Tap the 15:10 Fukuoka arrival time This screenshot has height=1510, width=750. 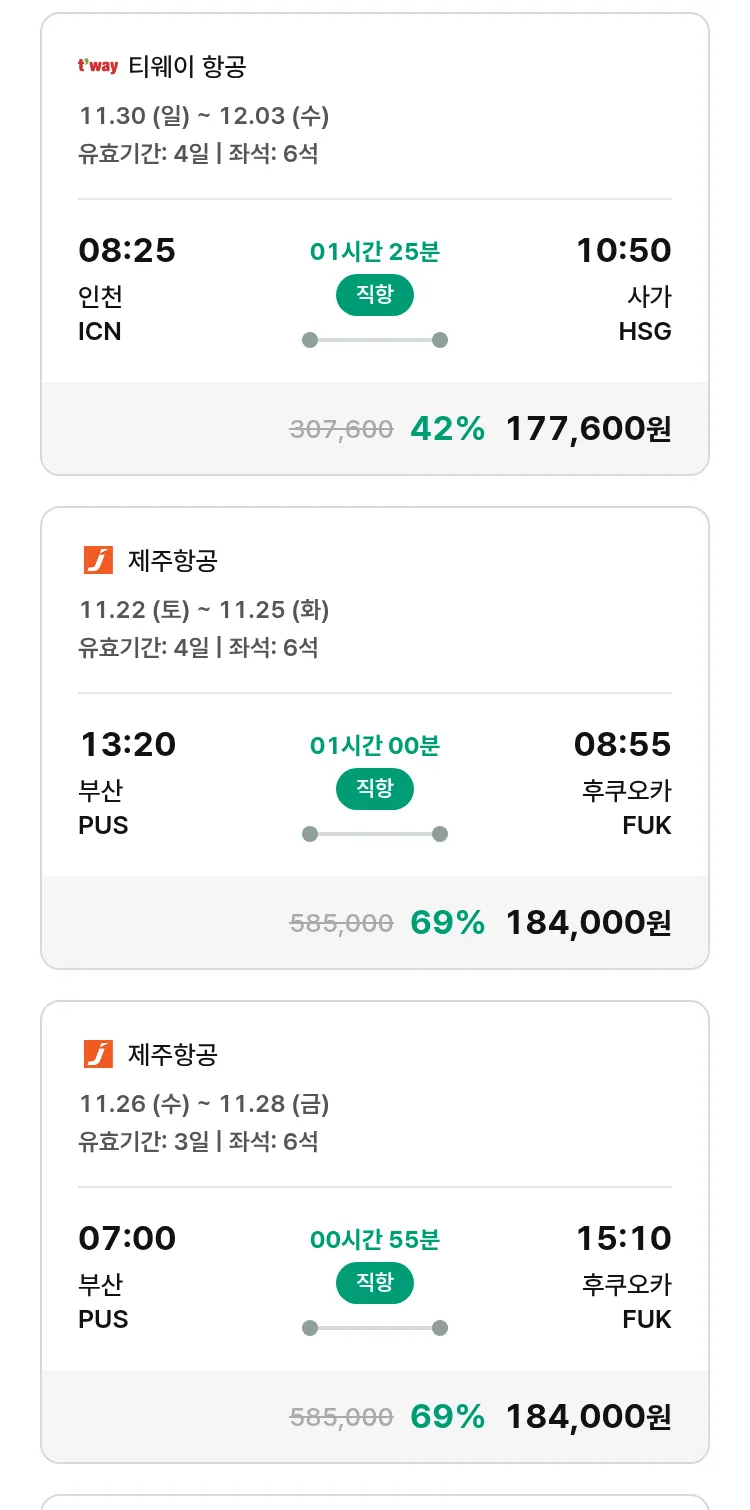pos(623,1238)
